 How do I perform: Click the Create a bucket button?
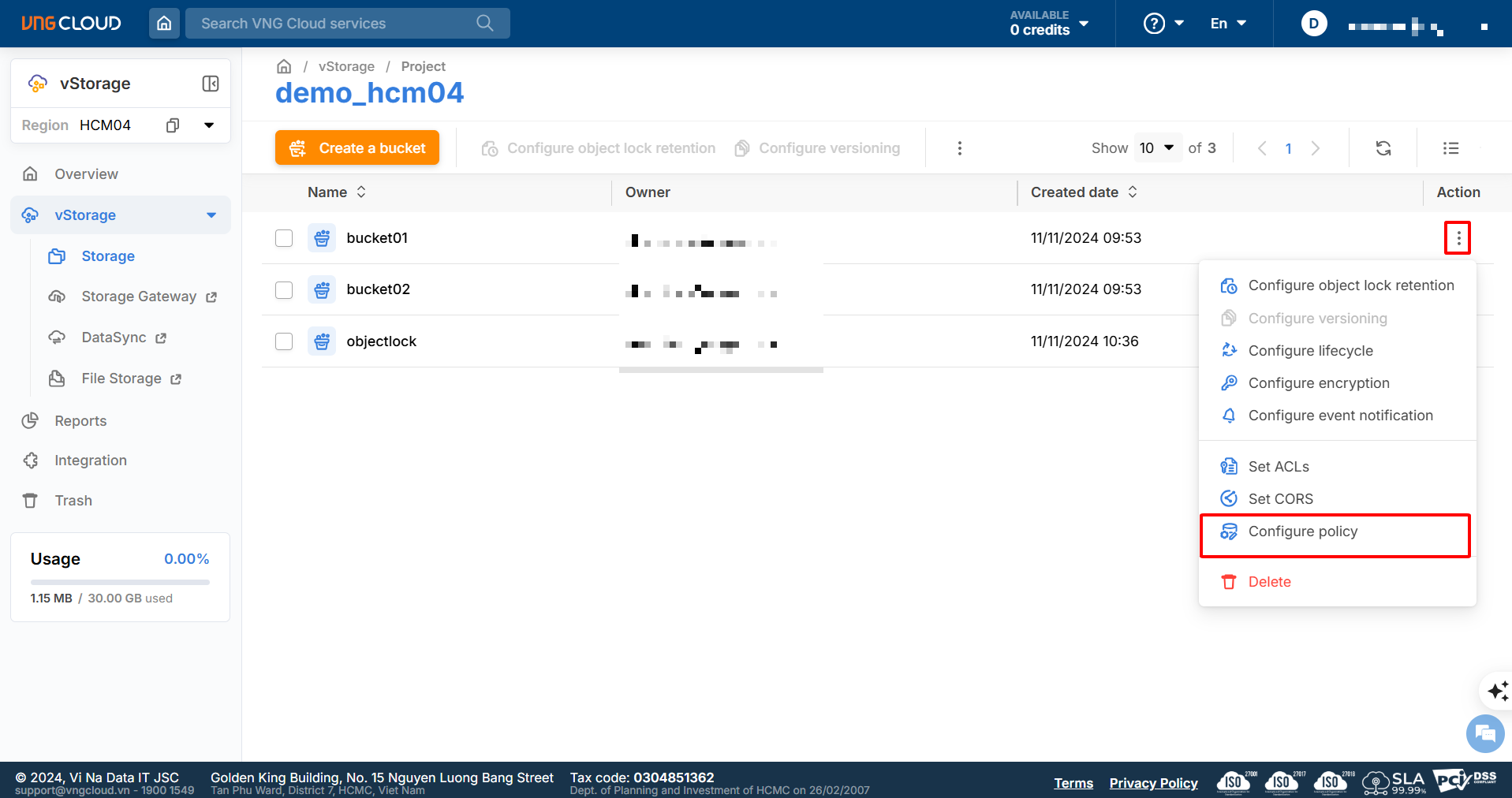point(357,148)
